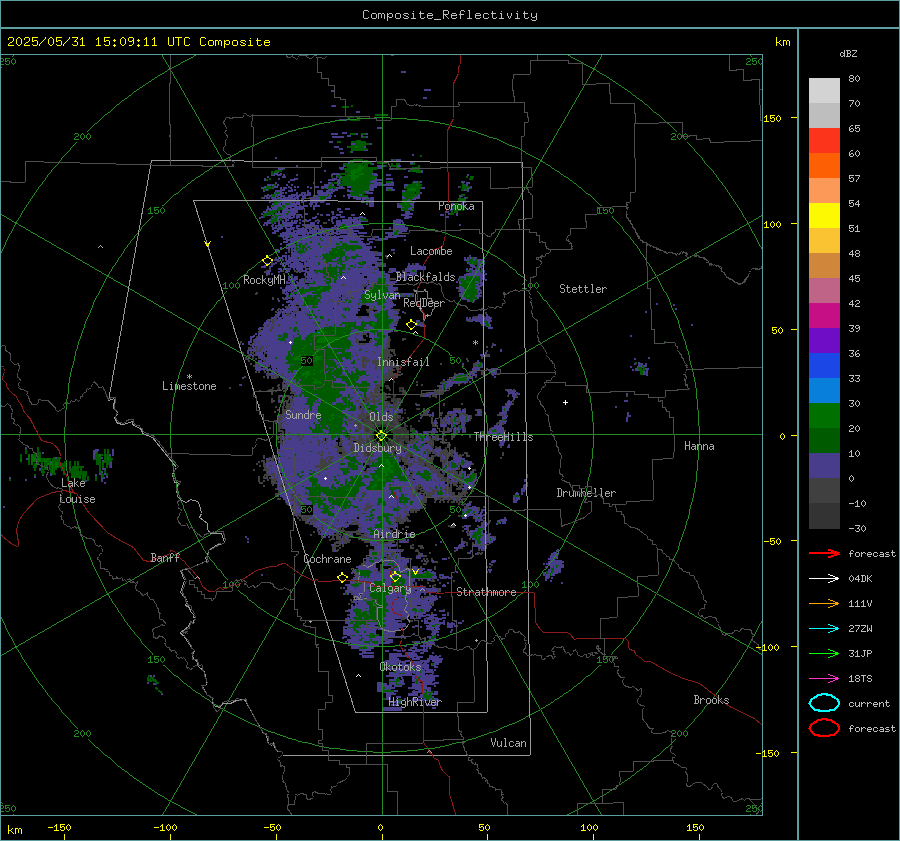Click the Strathmore label

[486, 592]
